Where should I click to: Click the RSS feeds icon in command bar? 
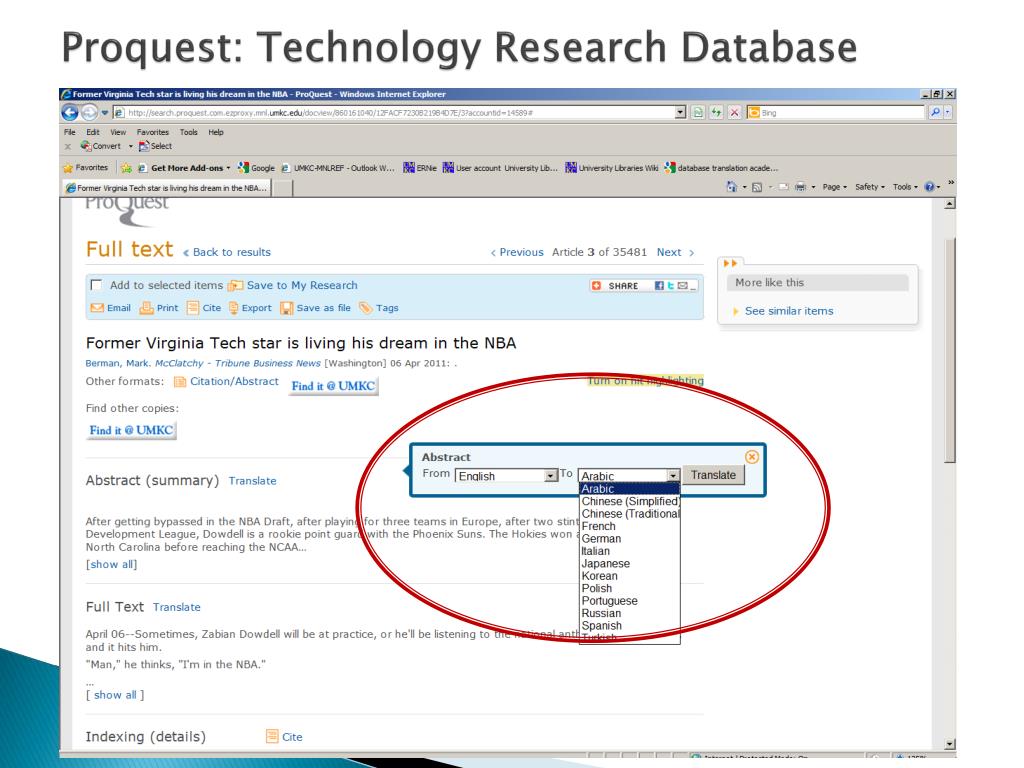757,187
